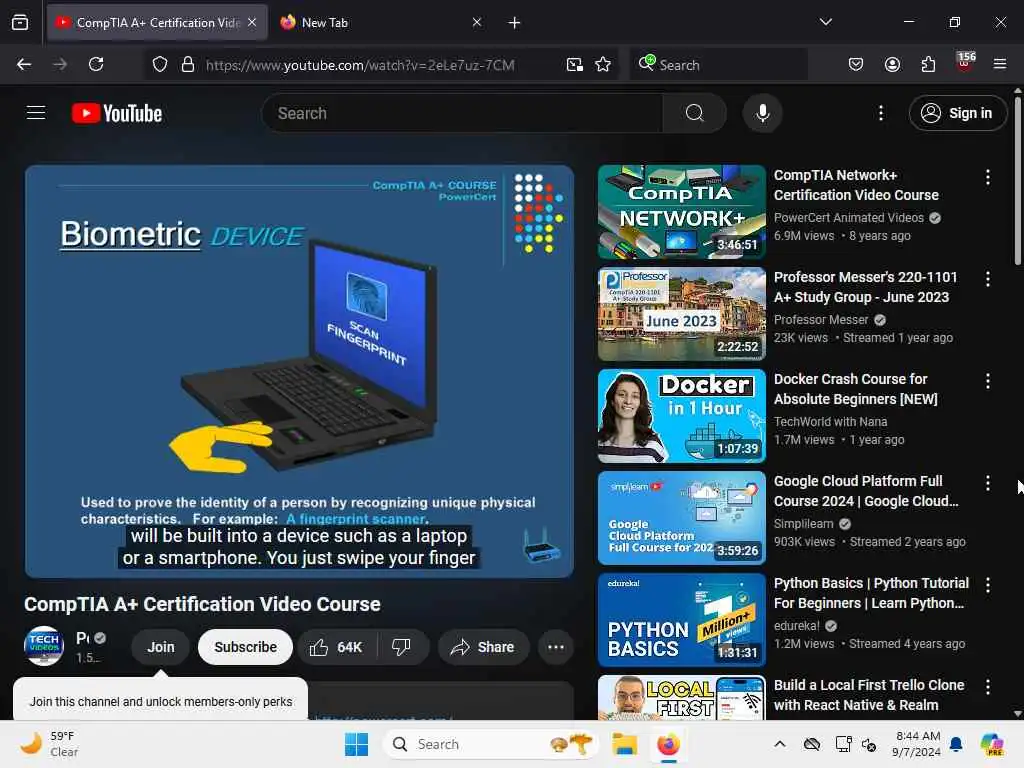Open Professor Messer's 220-1101 A+ Study Group title
This screenshot has height=768, width=1024.
tap(865, 287)
